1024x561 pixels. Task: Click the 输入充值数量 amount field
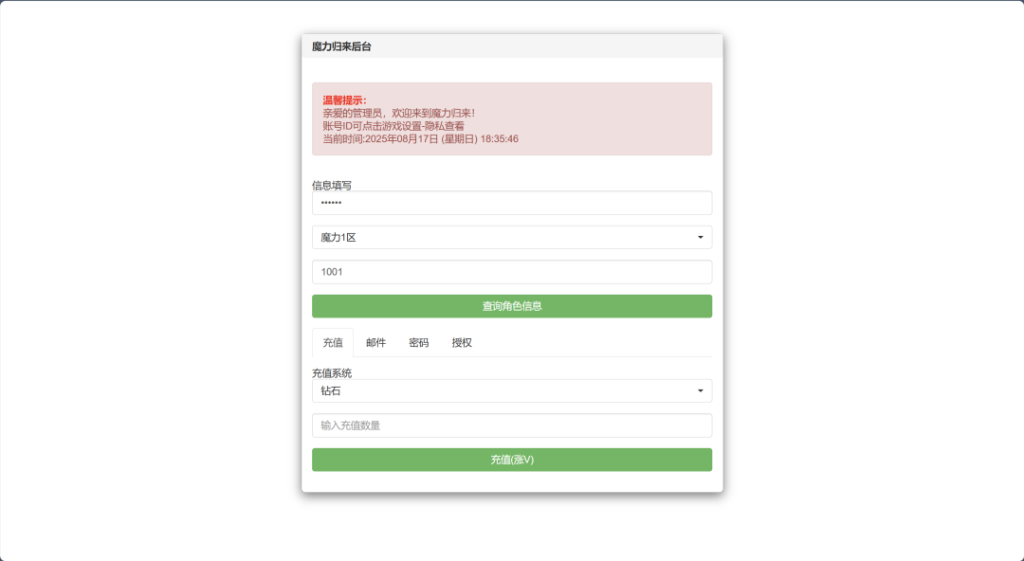point(511,426)
